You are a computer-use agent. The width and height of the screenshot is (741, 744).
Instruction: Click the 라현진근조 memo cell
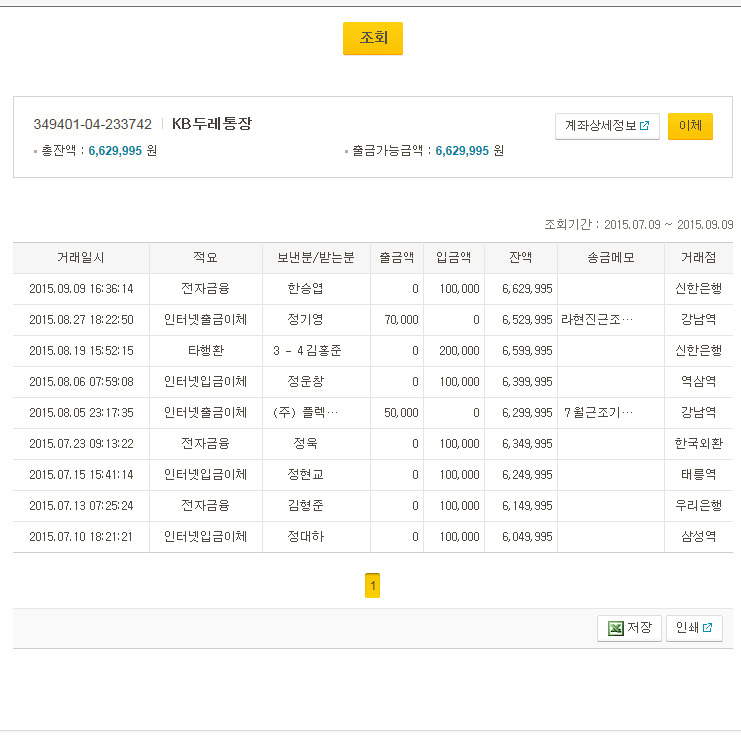point(597,320)
